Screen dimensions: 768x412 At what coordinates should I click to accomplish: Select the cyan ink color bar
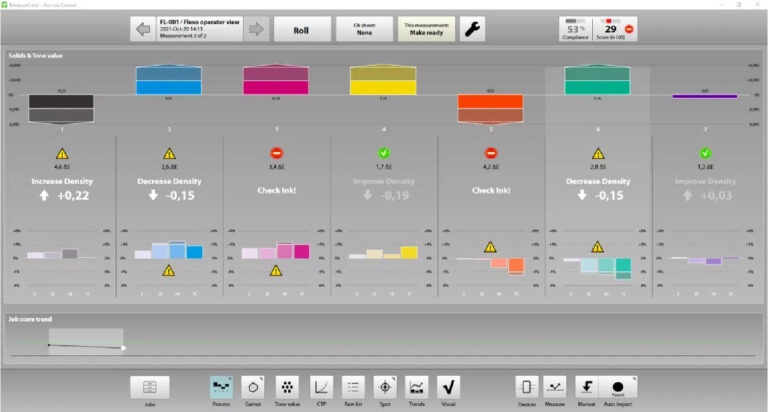[168, 80]
